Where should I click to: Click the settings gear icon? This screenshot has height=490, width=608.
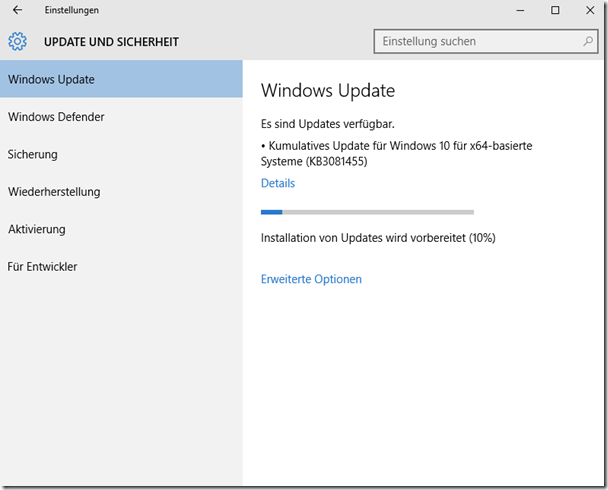click(17, 41)
